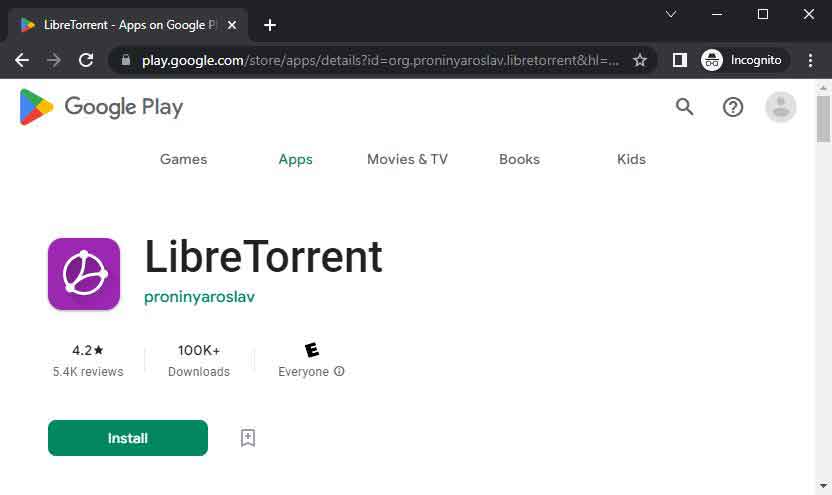Click the LibreTorrent app icon

84,274
